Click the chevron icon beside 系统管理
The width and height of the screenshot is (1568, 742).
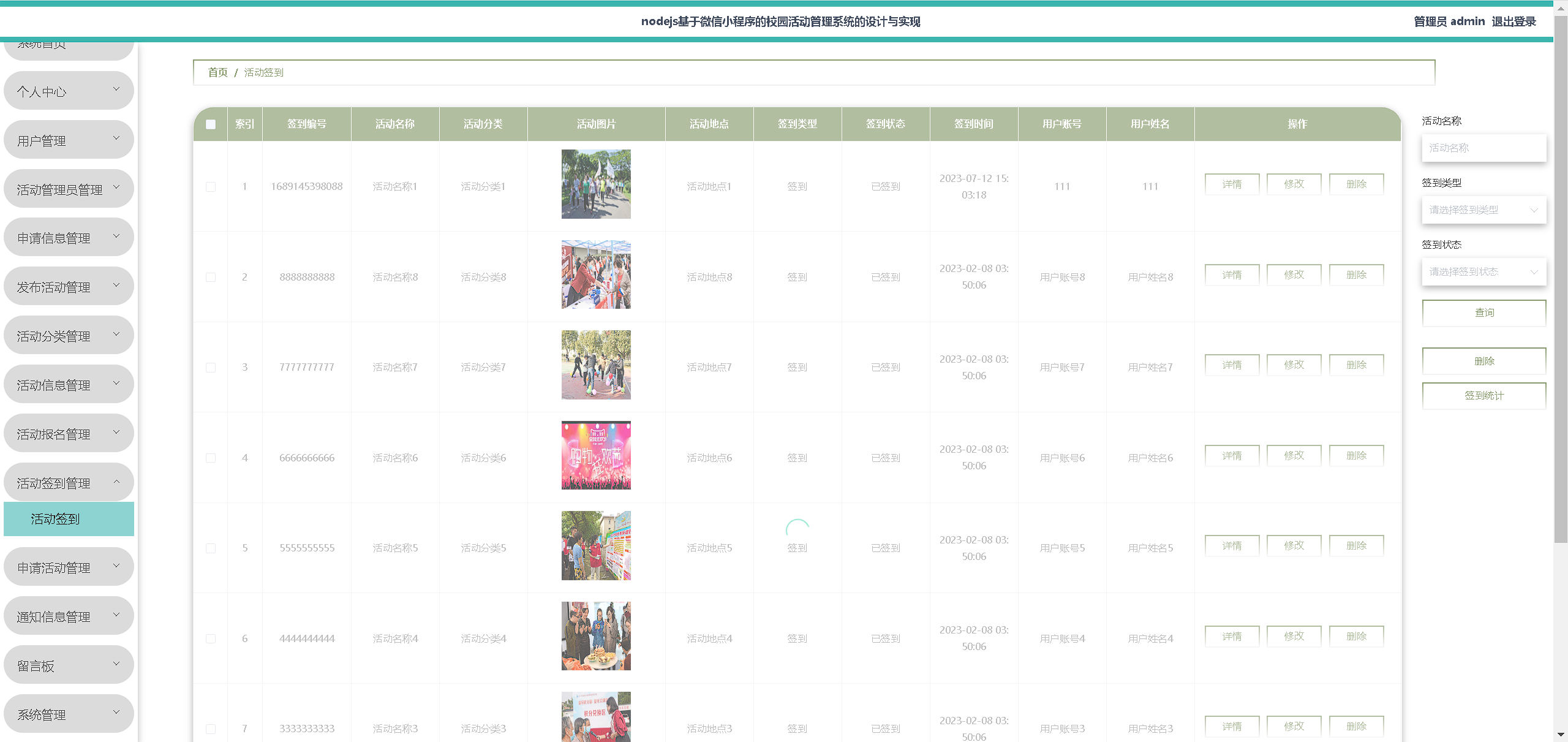coord(116,713)
